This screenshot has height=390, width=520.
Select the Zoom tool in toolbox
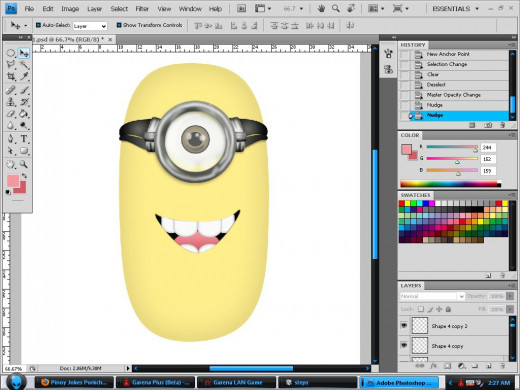24,164
